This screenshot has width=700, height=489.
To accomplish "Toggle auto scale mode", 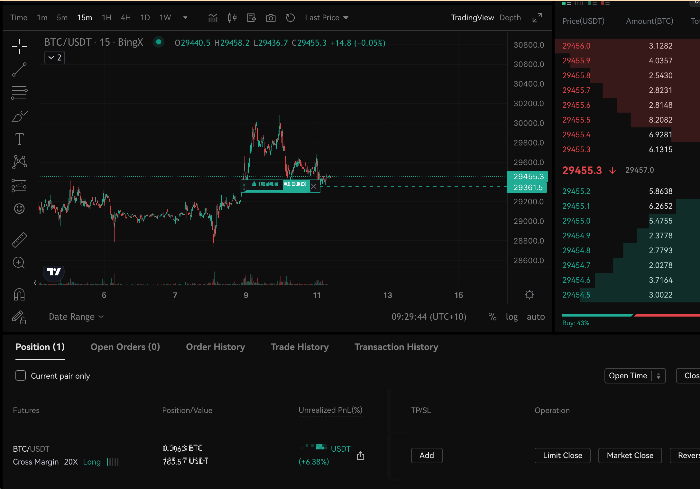I will point(536,317).
